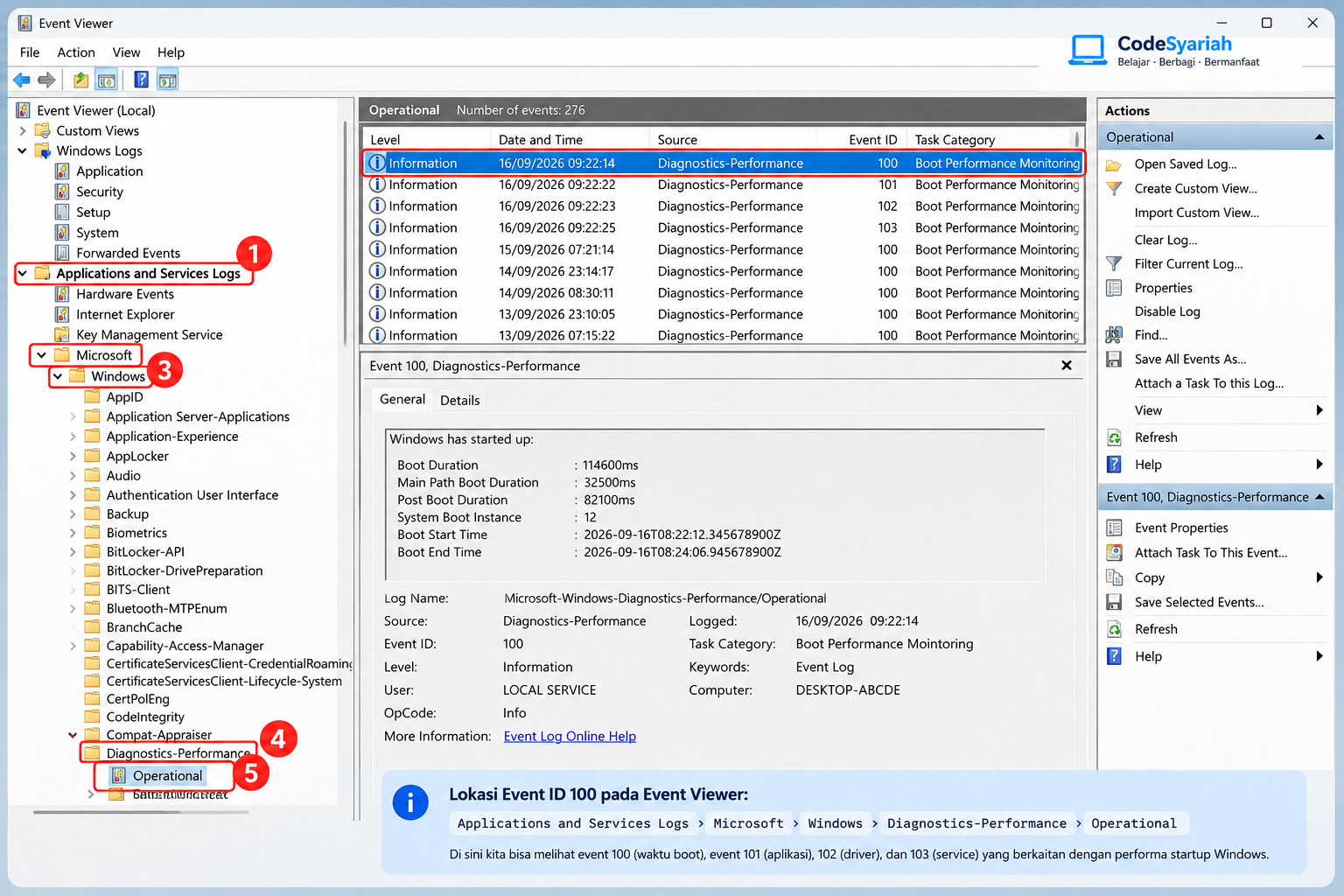1344x896 pixels.
Task: Click the Setup log icon in tree
Action: 62,212
